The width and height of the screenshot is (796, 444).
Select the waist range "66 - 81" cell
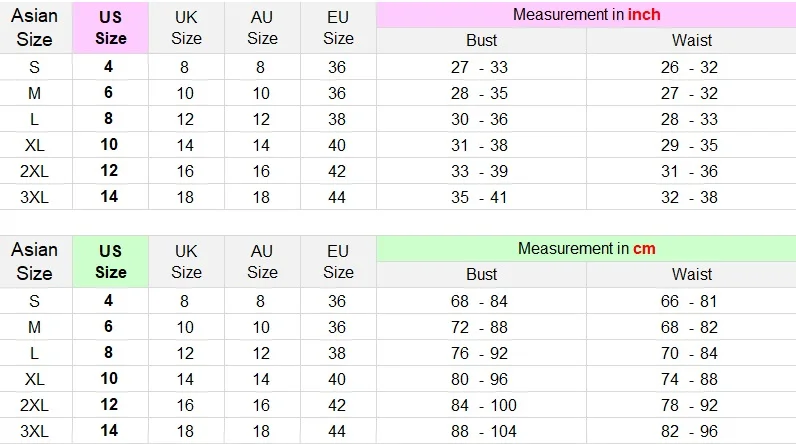coord(691,301)
